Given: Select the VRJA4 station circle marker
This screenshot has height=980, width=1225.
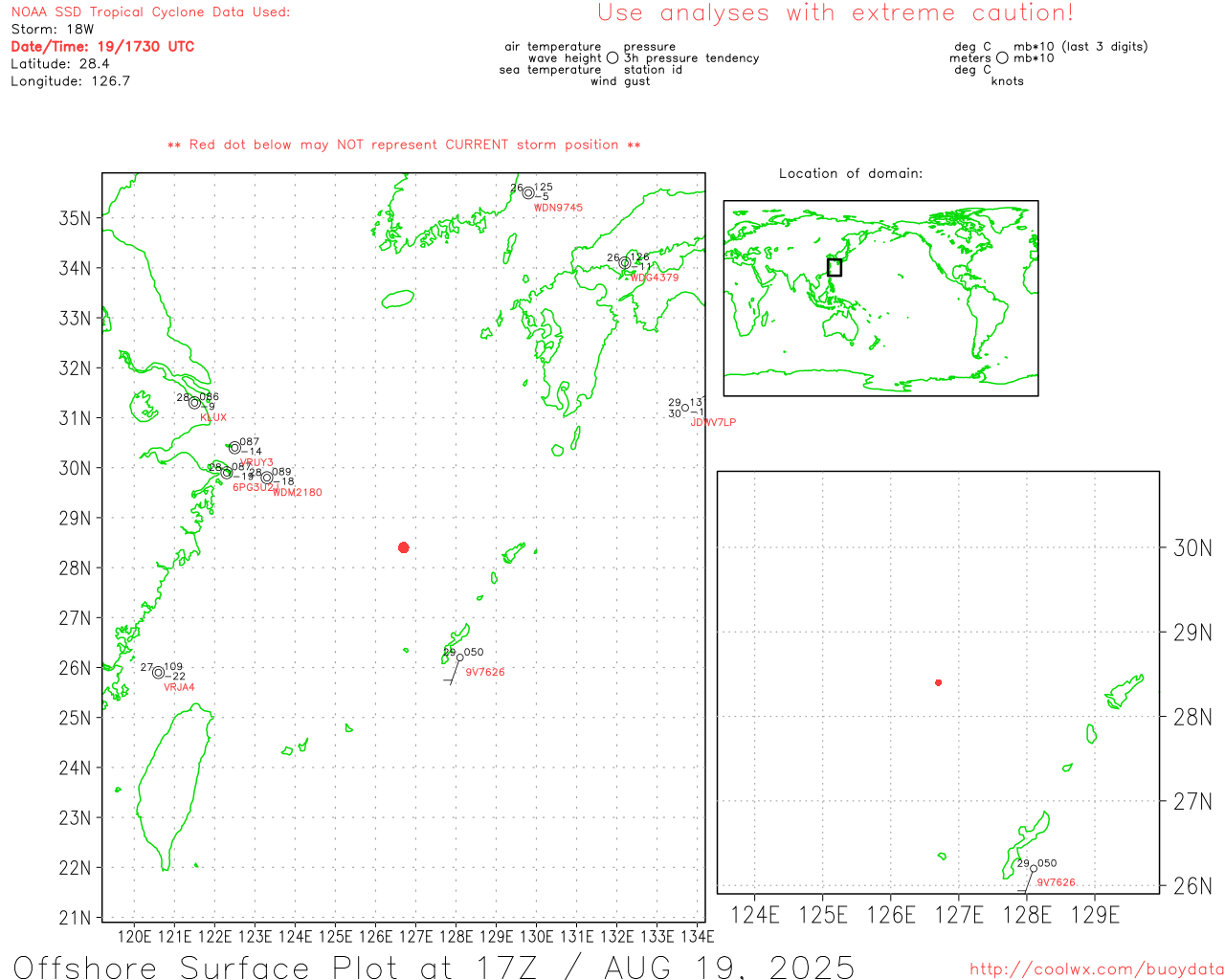Looking at the screenshot, I should click(159, 672).
